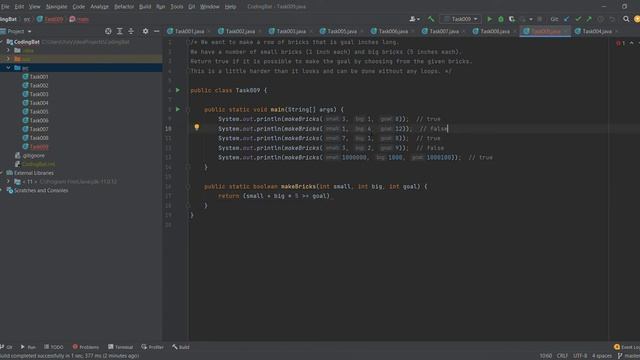Open the Profiler tool window

point(153,347)
